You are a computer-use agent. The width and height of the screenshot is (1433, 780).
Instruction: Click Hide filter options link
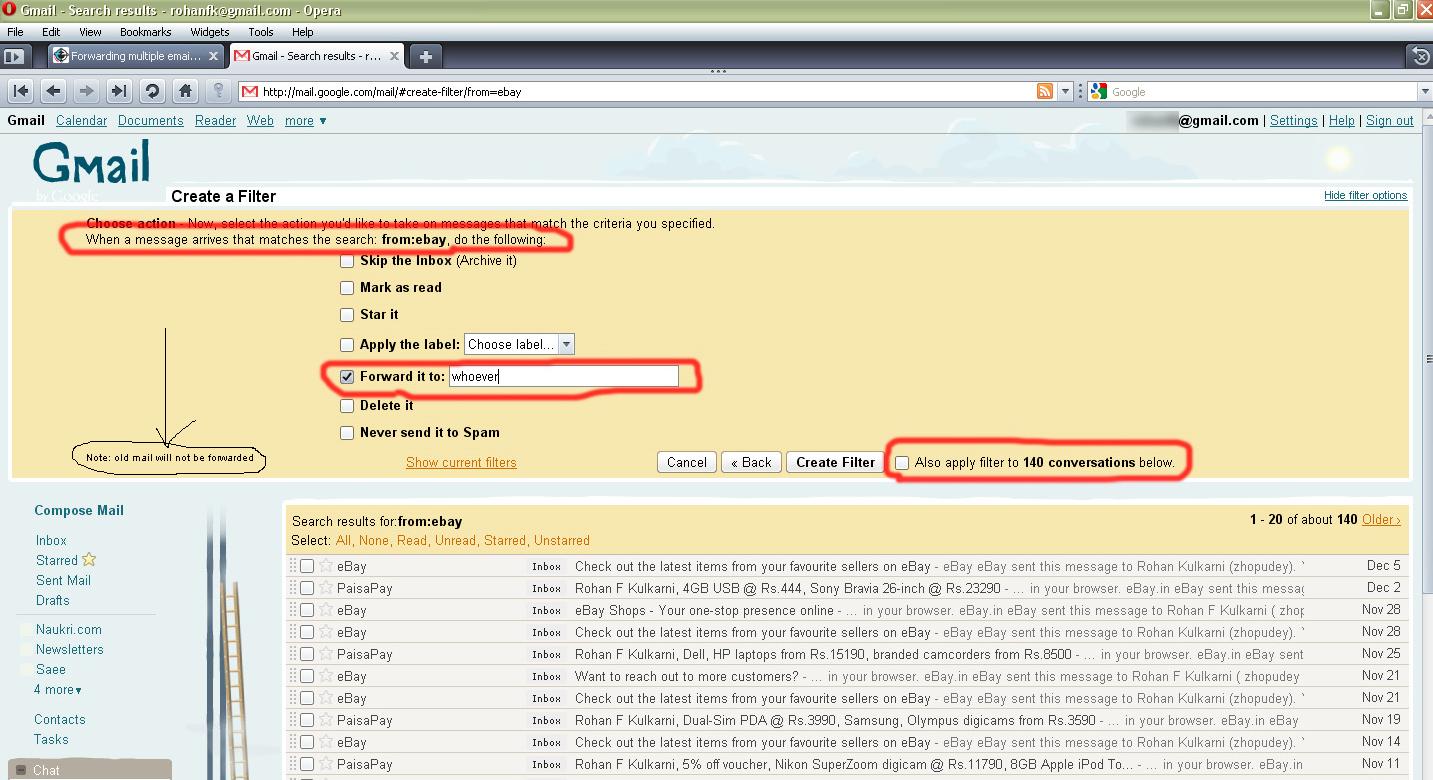[x=1365, y=195]
